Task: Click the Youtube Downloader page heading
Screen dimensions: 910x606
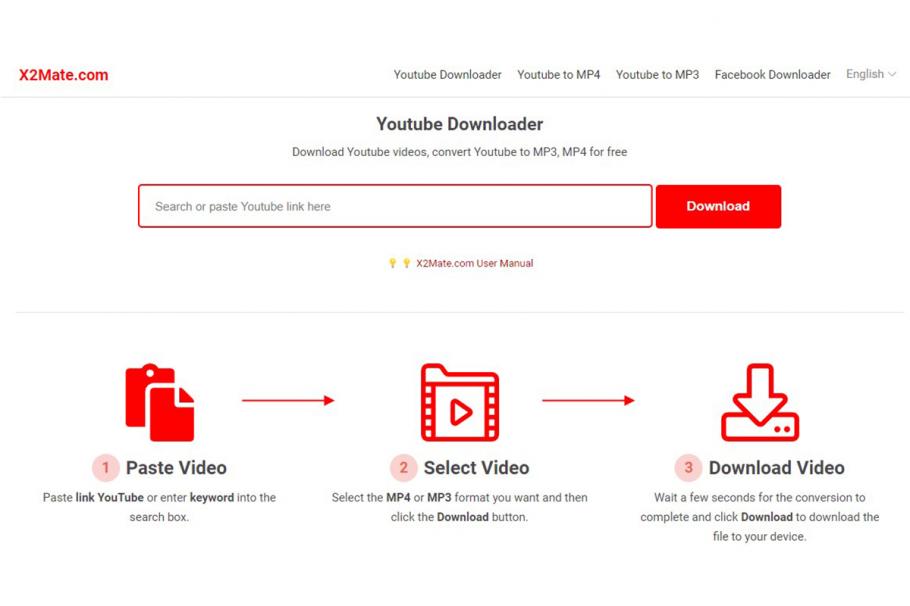Action: click(x=460, y=124)
